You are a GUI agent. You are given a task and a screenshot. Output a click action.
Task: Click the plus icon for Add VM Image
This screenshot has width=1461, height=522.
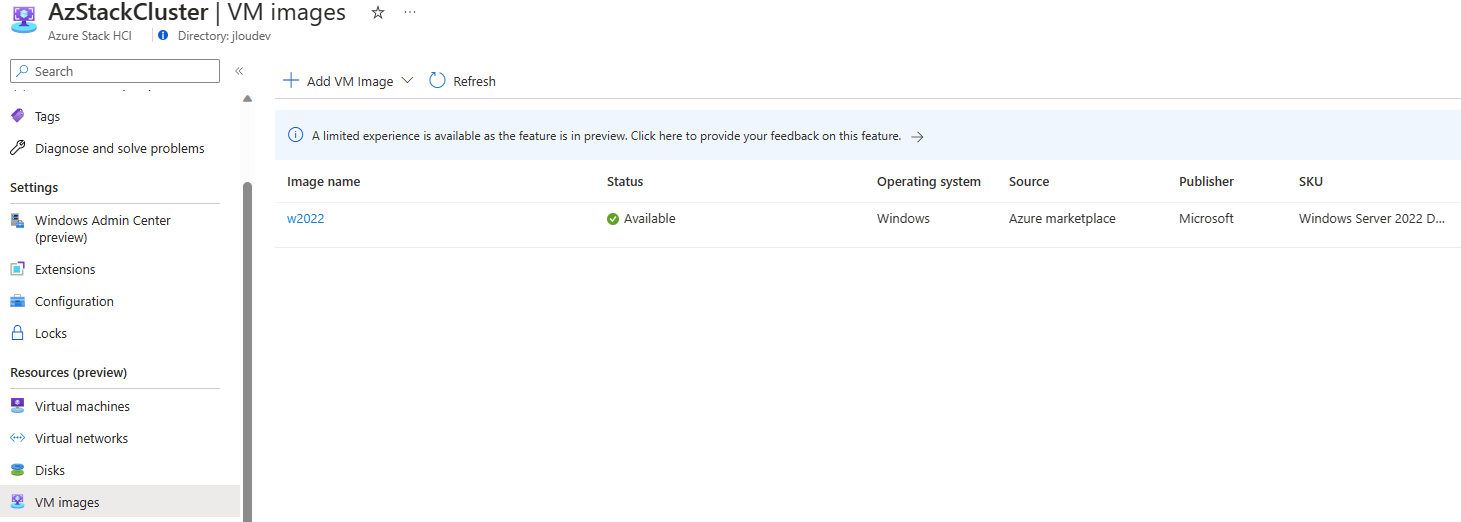291,81
